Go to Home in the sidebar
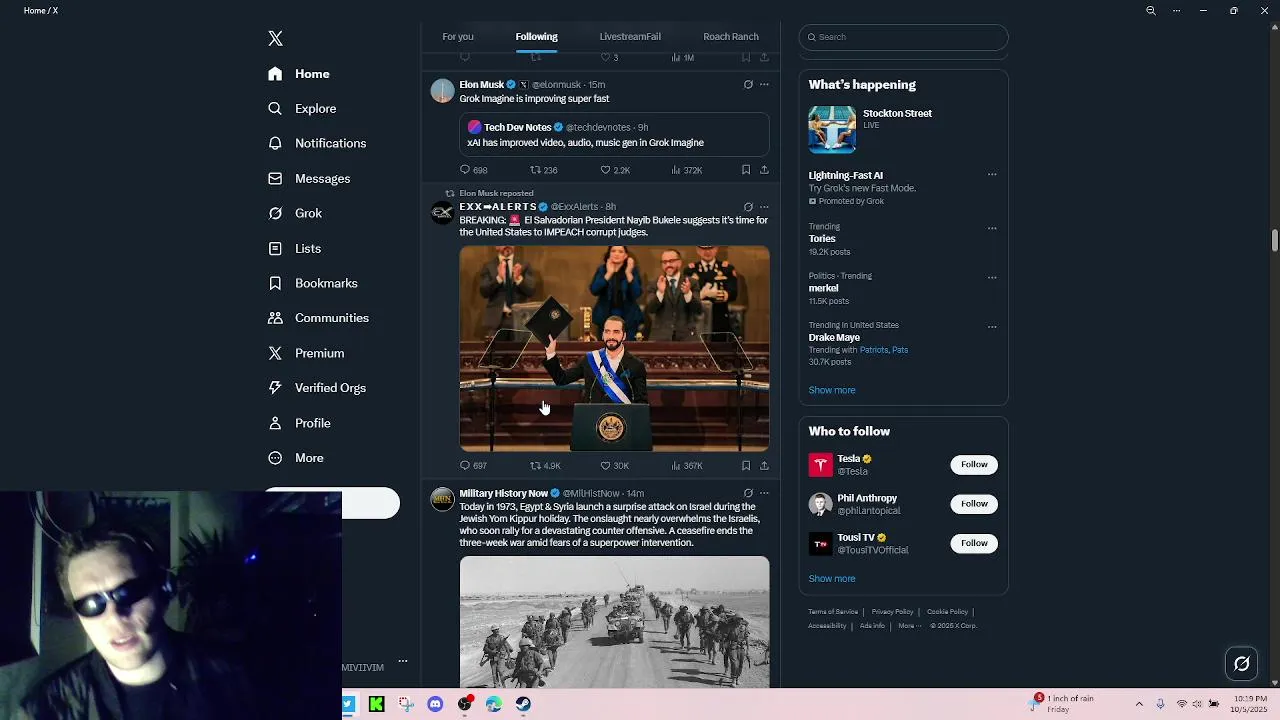Image resolution: width=1280 pixels, height=720 pixels. pos(299,74)
